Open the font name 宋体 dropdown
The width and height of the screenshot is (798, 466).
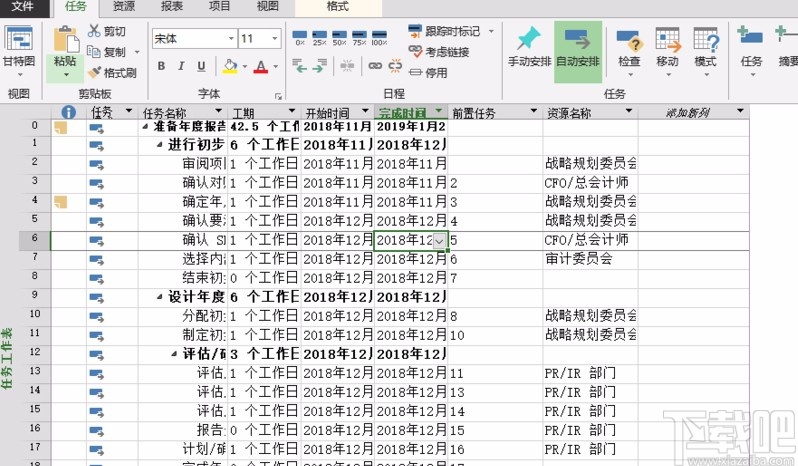point(231,39)
